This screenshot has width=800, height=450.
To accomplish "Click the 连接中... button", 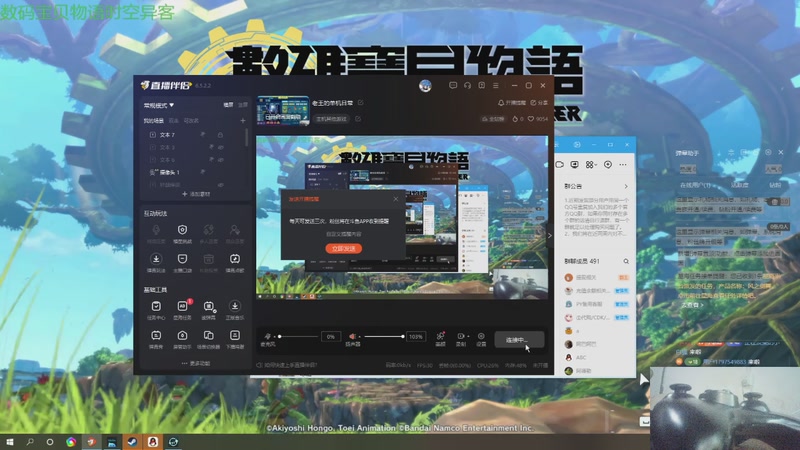I will [x=519, y=340].
